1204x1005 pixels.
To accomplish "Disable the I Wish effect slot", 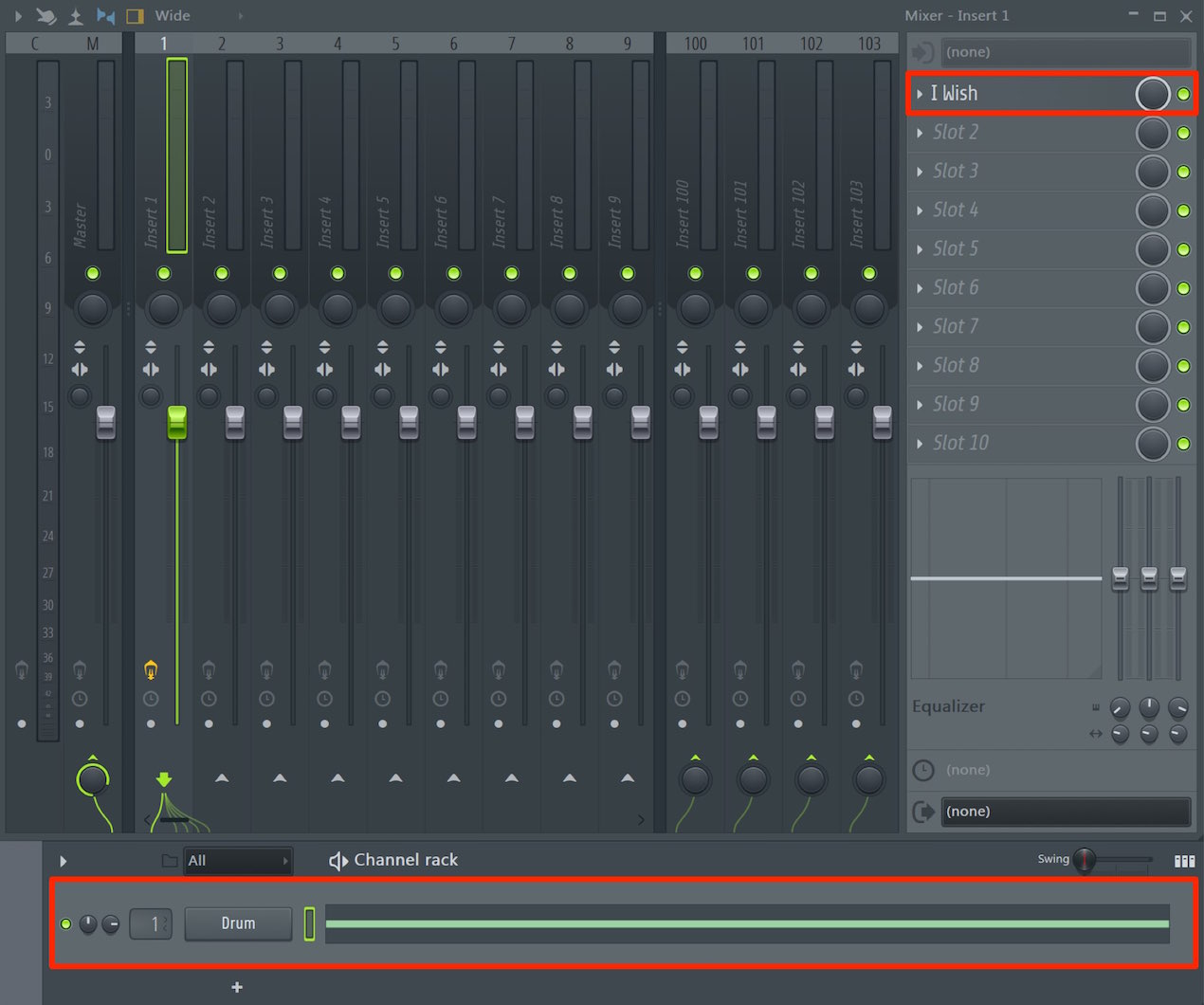I will point(1183,94).
